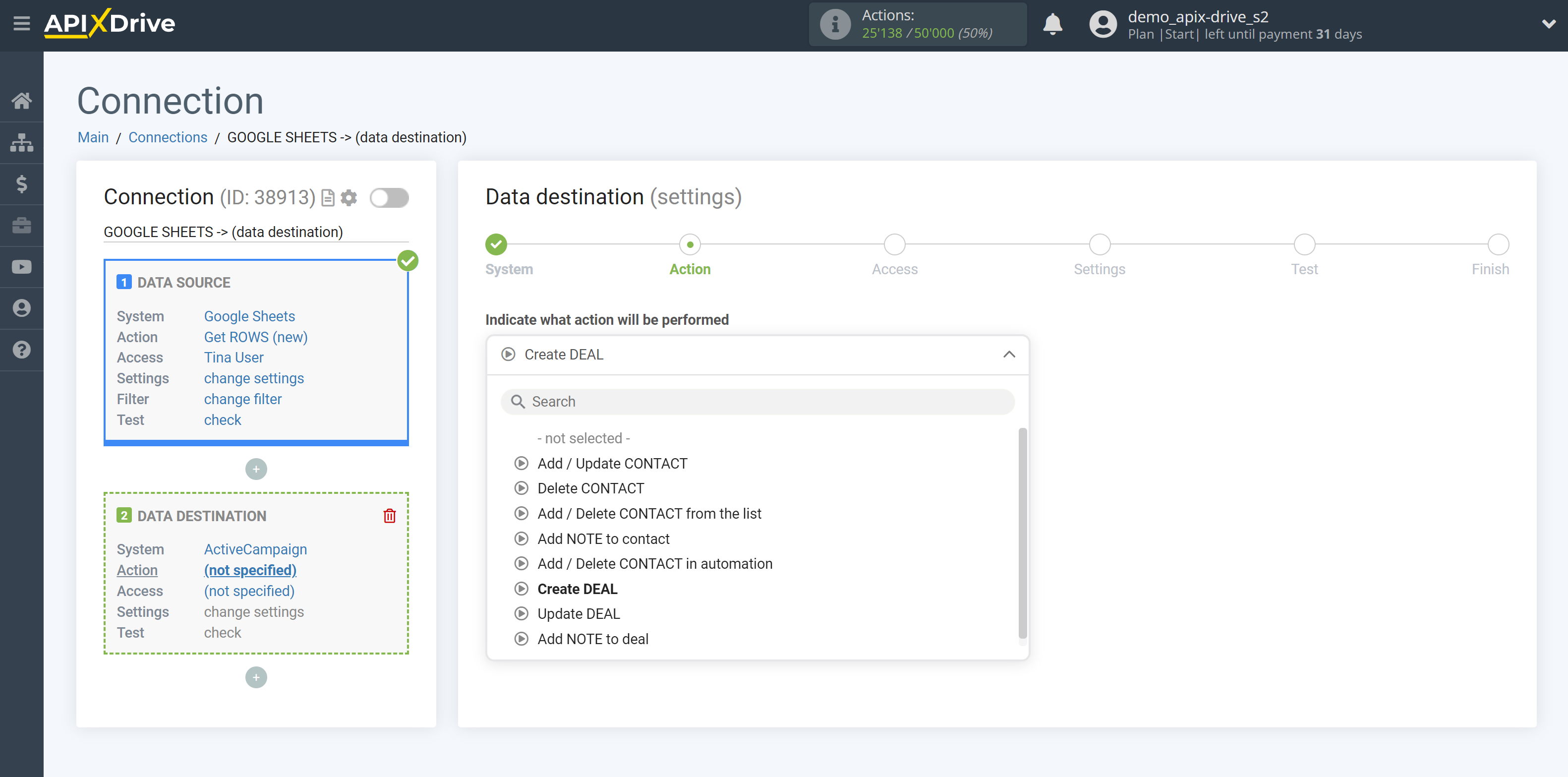Open the ActiveCampaign system link
Screen dimensions: 1568x777
[256, 549]
